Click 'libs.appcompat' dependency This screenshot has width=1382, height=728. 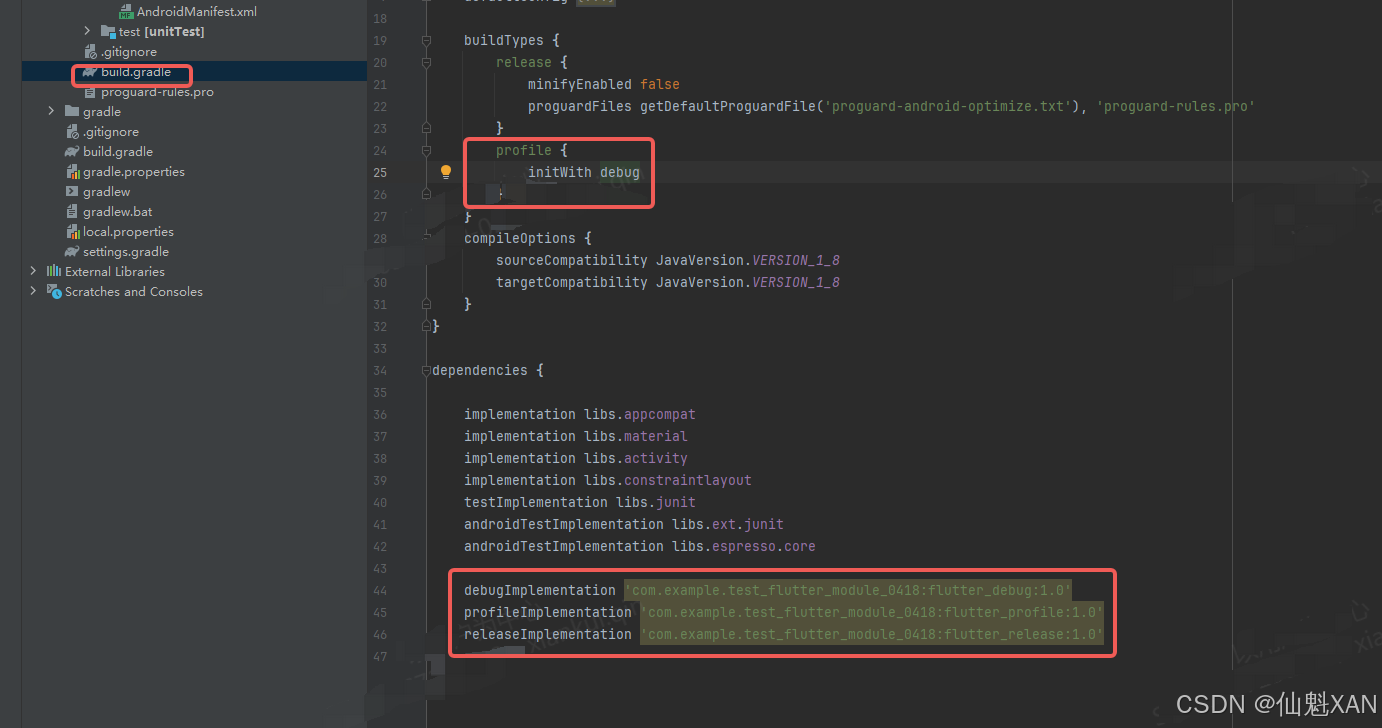640,415
